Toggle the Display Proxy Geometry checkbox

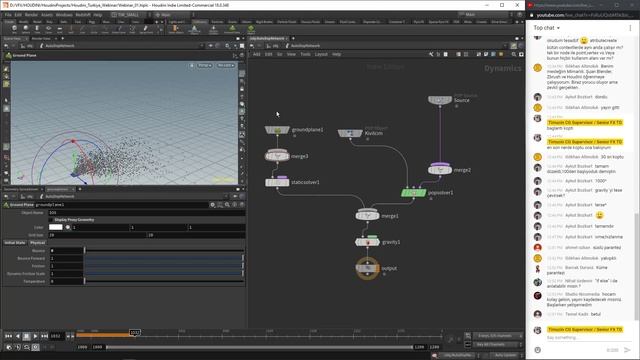[x=51, y=220]
